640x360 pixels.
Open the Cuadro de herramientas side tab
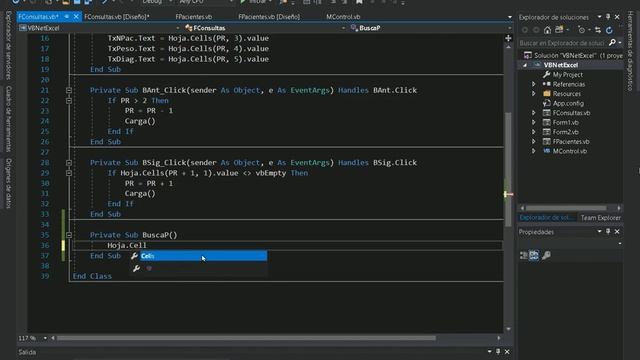click(8, 119)
